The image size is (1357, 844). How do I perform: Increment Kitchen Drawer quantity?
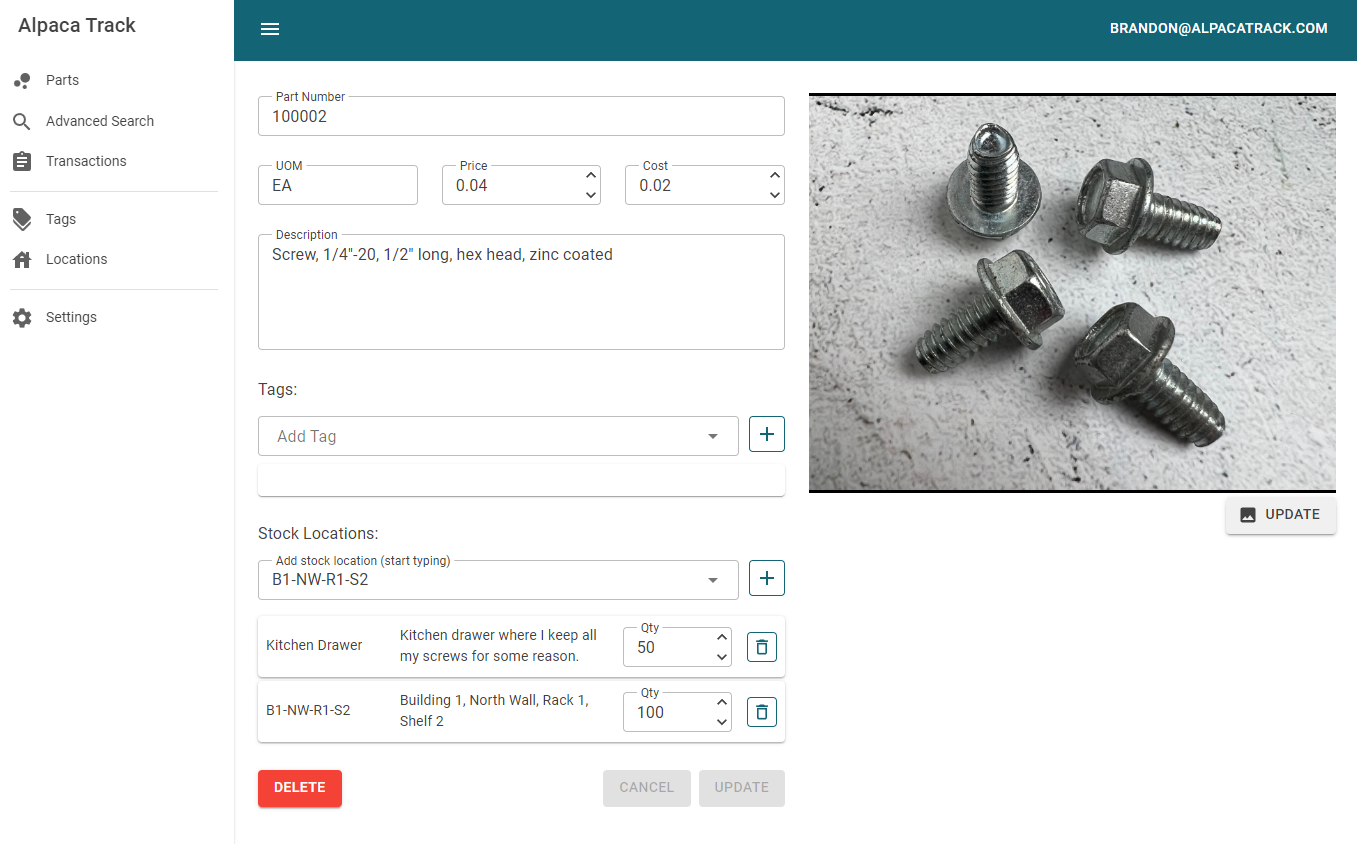point(722,637)
